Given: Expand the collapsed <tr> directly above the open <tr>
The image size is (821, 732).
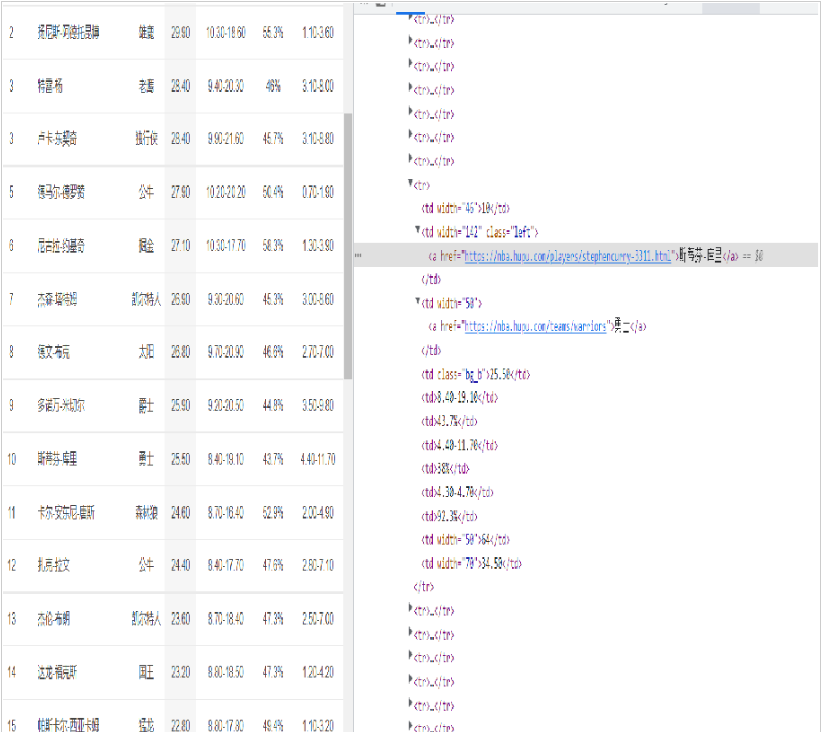Looking at the screenshot, I should (410, 158).
